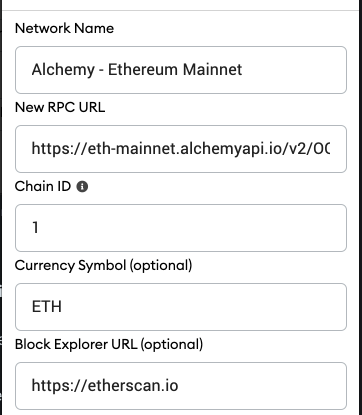This screenshot has height=415, width=362.
Task: Click the eth-mainnet.alchemyapi.io URL text
Action: click(181, 149)
